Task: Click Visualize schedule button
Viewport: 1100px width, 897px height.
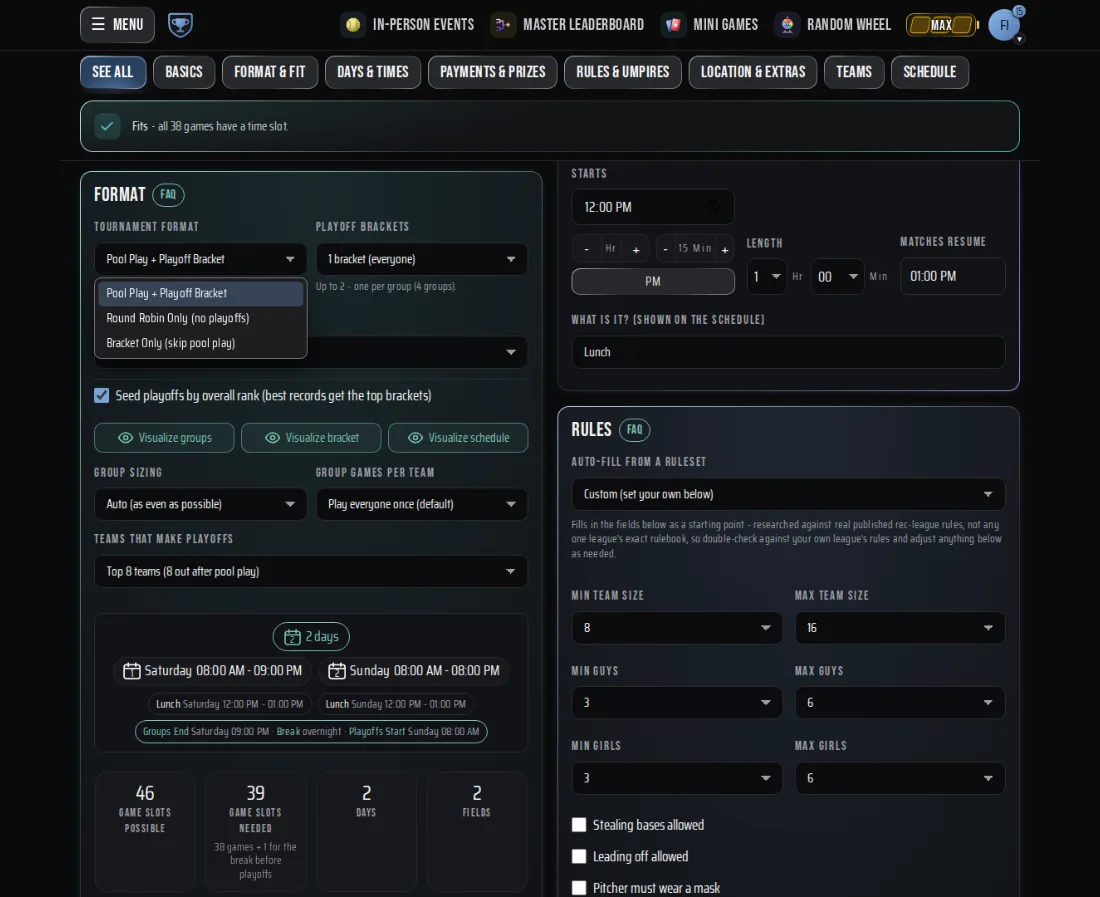Action: point(458,438)
